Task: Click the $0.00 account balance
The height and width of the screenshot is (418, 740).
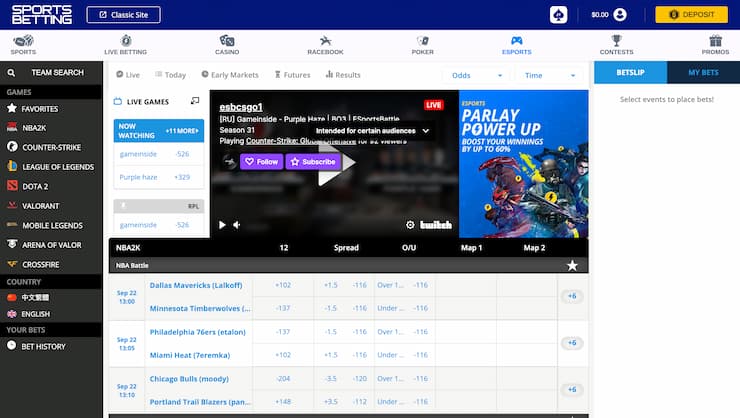Action: tap(600, 15)
